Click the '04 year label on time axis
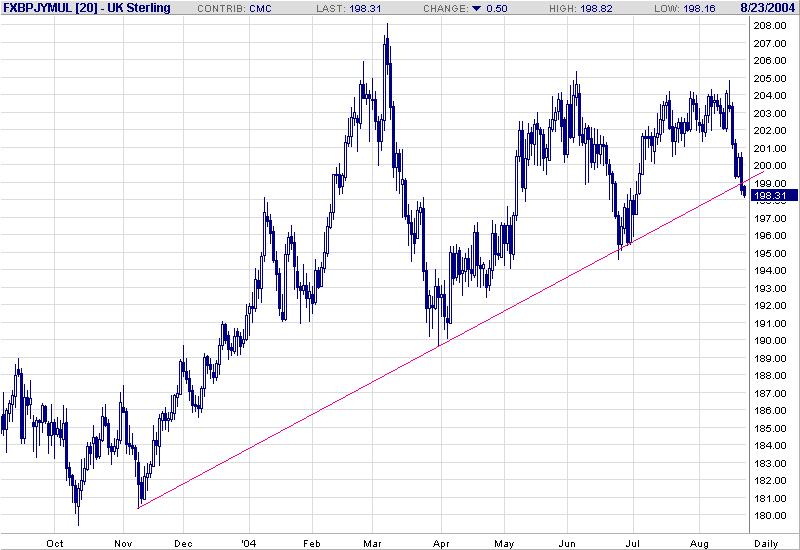Image resolution: width=800 pixels, height=550 pixels. [x=249, y=543]
